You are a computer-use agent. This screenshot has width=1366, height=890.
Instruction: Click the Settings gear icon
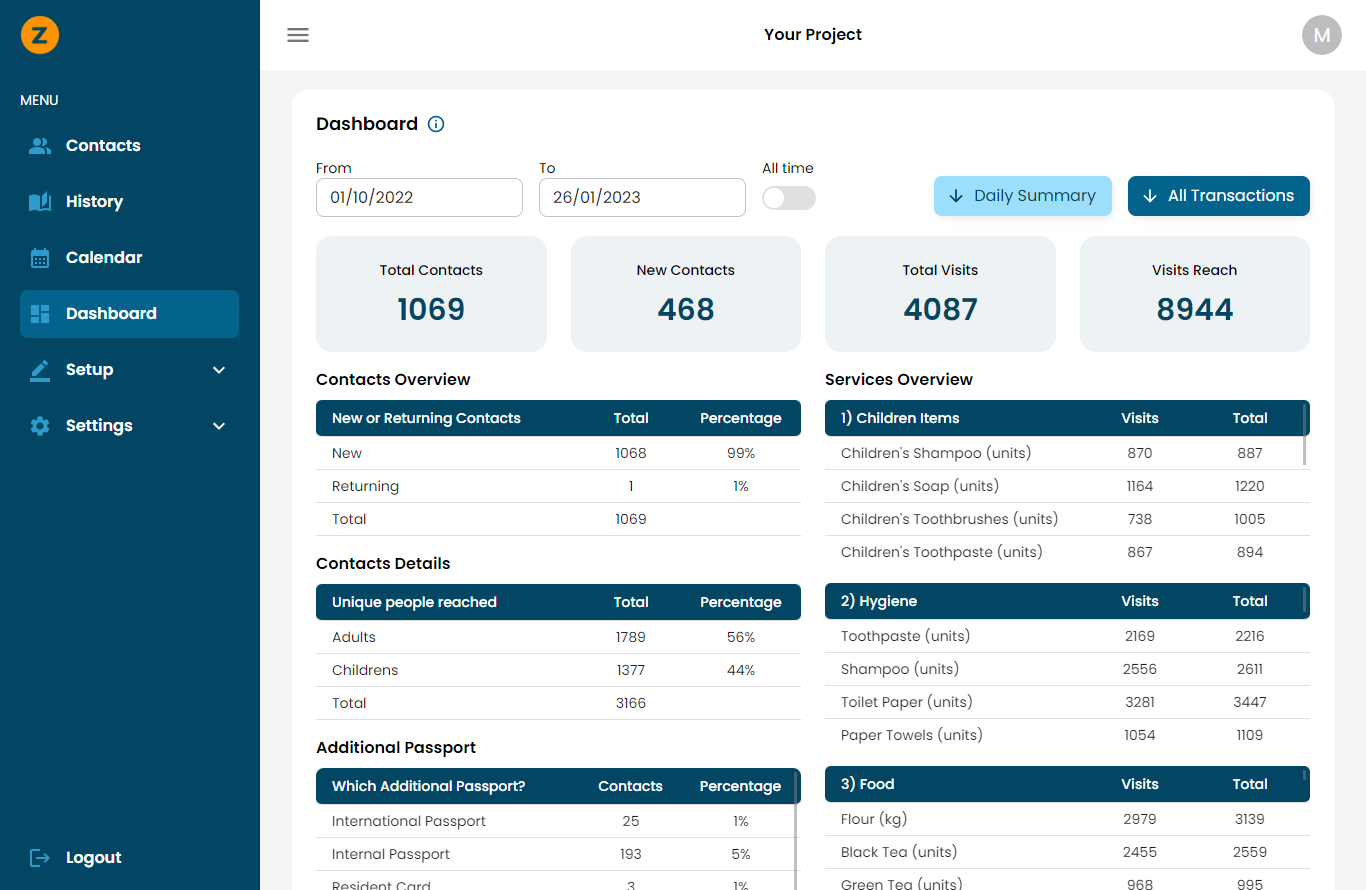tap(40, 425)
